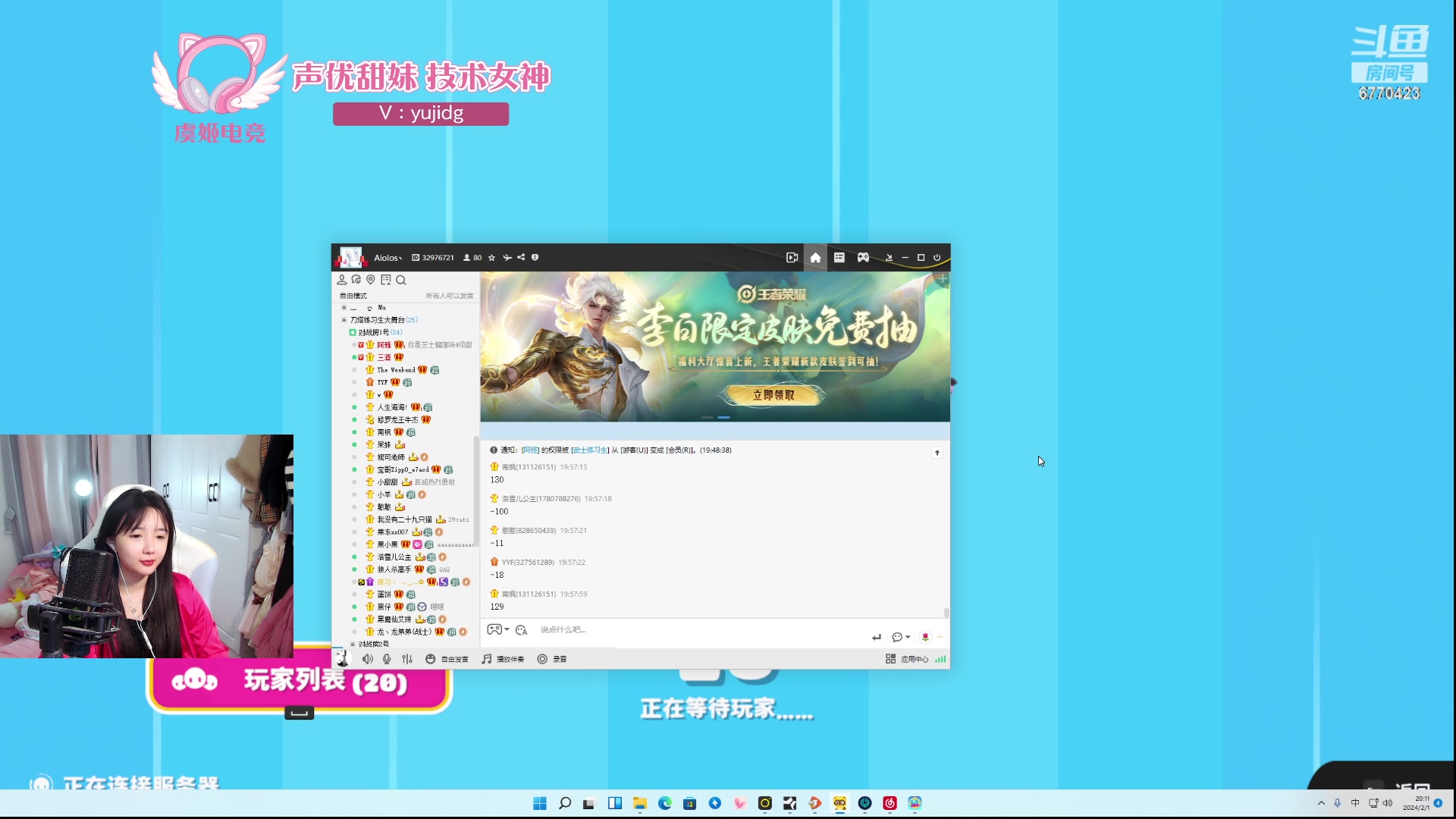This screenshot has height=819, width=1456.
Task: Click the share icon in title bar
Action: click(521, 258)
